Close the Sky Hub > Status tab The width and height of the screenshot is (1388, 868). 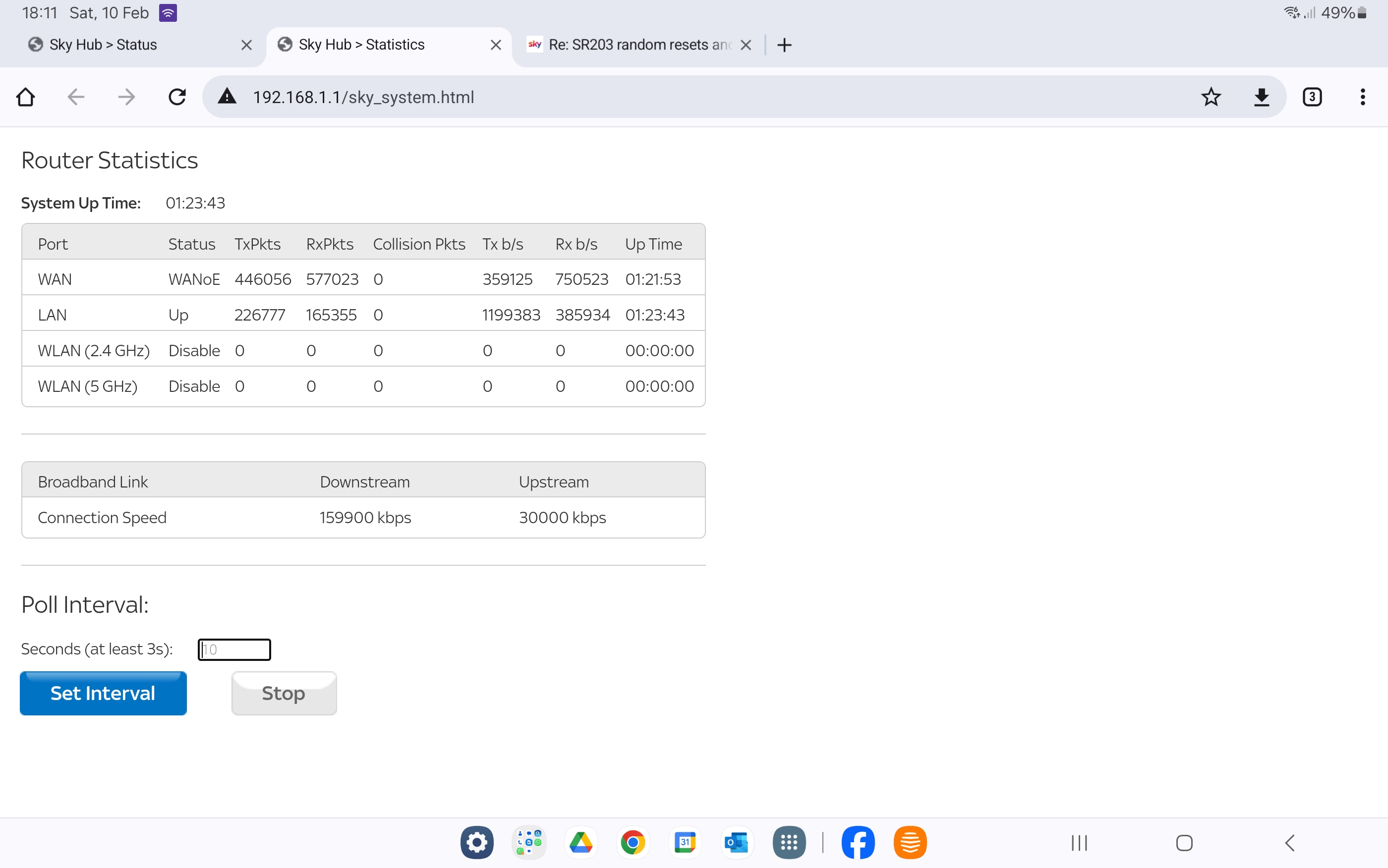(246, 45)
